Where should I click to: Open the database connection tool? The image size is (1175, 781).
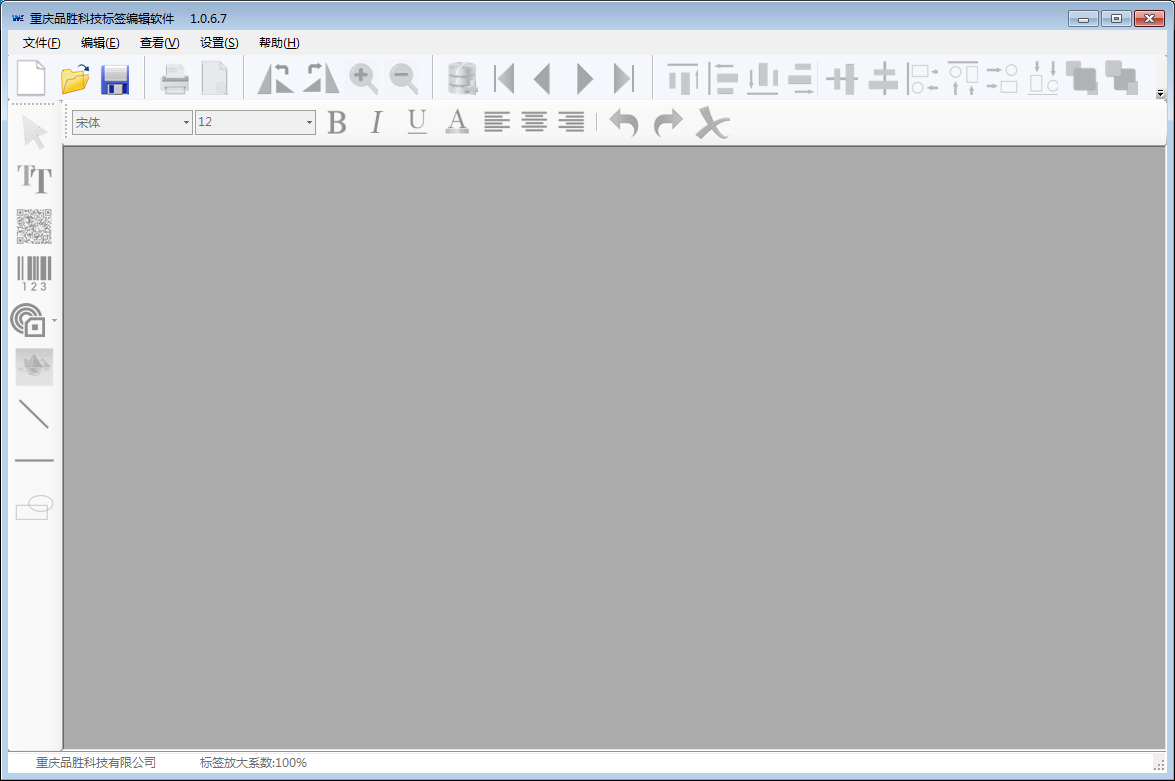point(462,79)
